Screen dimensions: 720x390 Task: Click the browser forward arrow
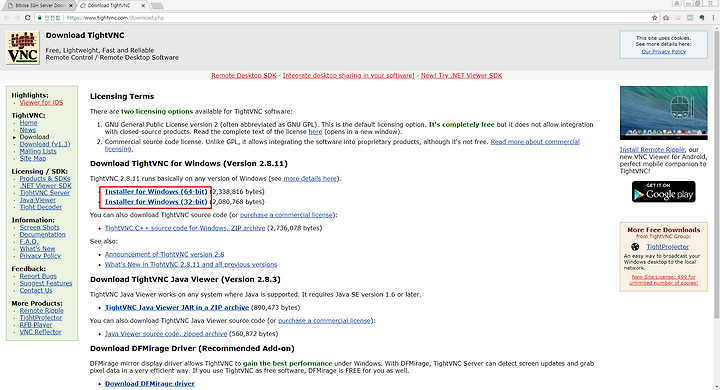[17, 17]
